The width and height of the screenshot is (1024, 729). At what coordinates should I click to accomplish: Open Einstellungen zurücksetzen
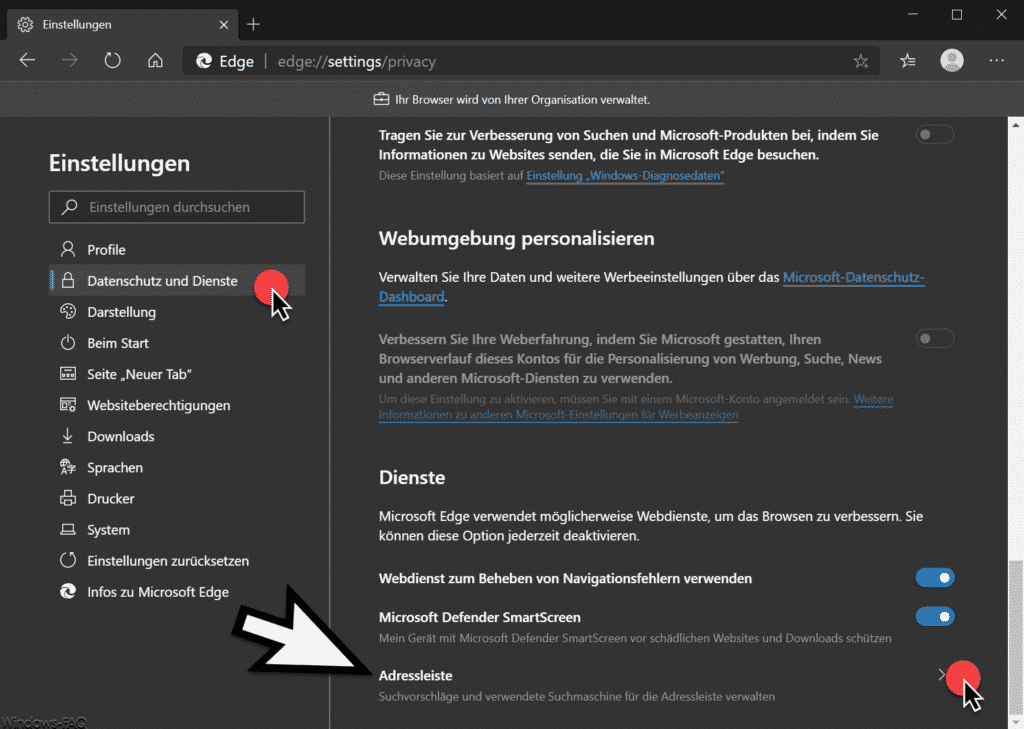pyautogui.click(x=176, y=561)
